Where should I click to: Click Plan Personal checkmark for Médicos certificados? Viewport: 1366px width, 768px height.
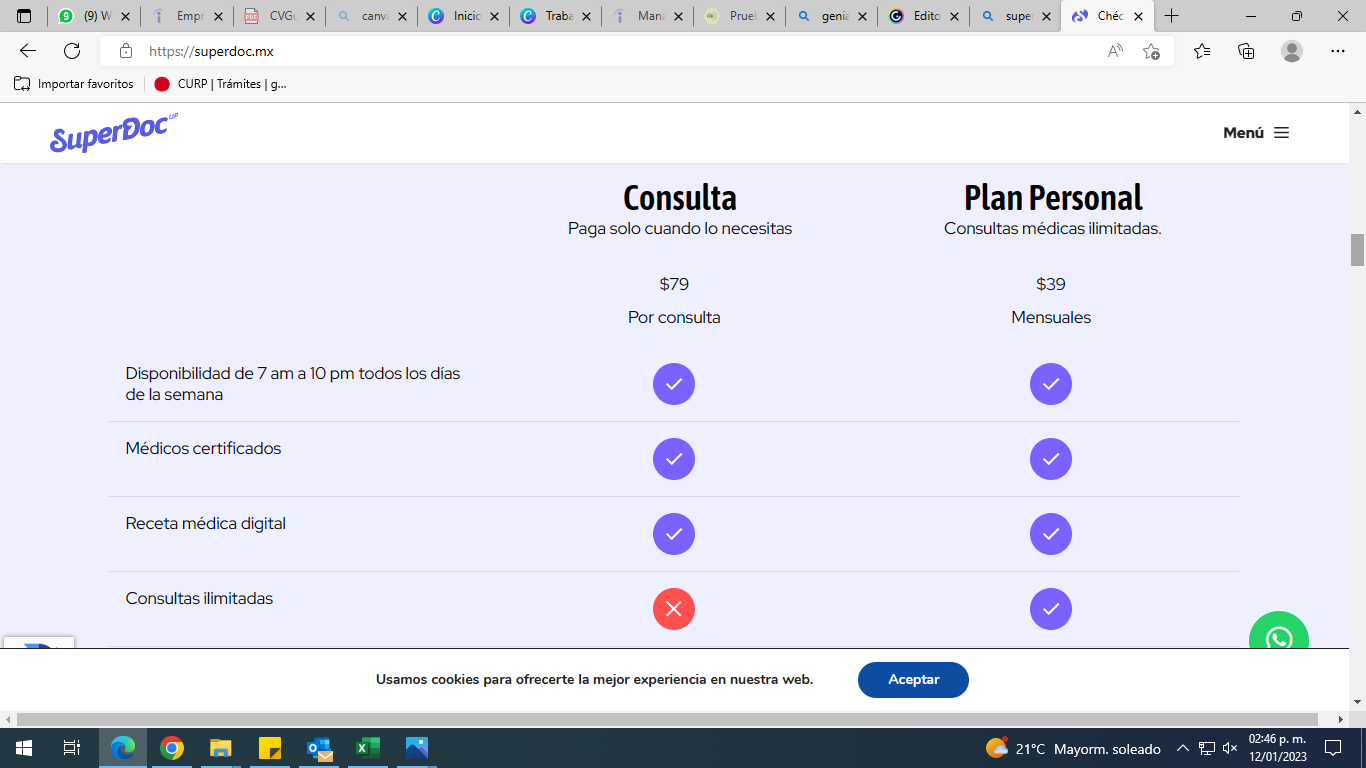(x=1050, y=459)
